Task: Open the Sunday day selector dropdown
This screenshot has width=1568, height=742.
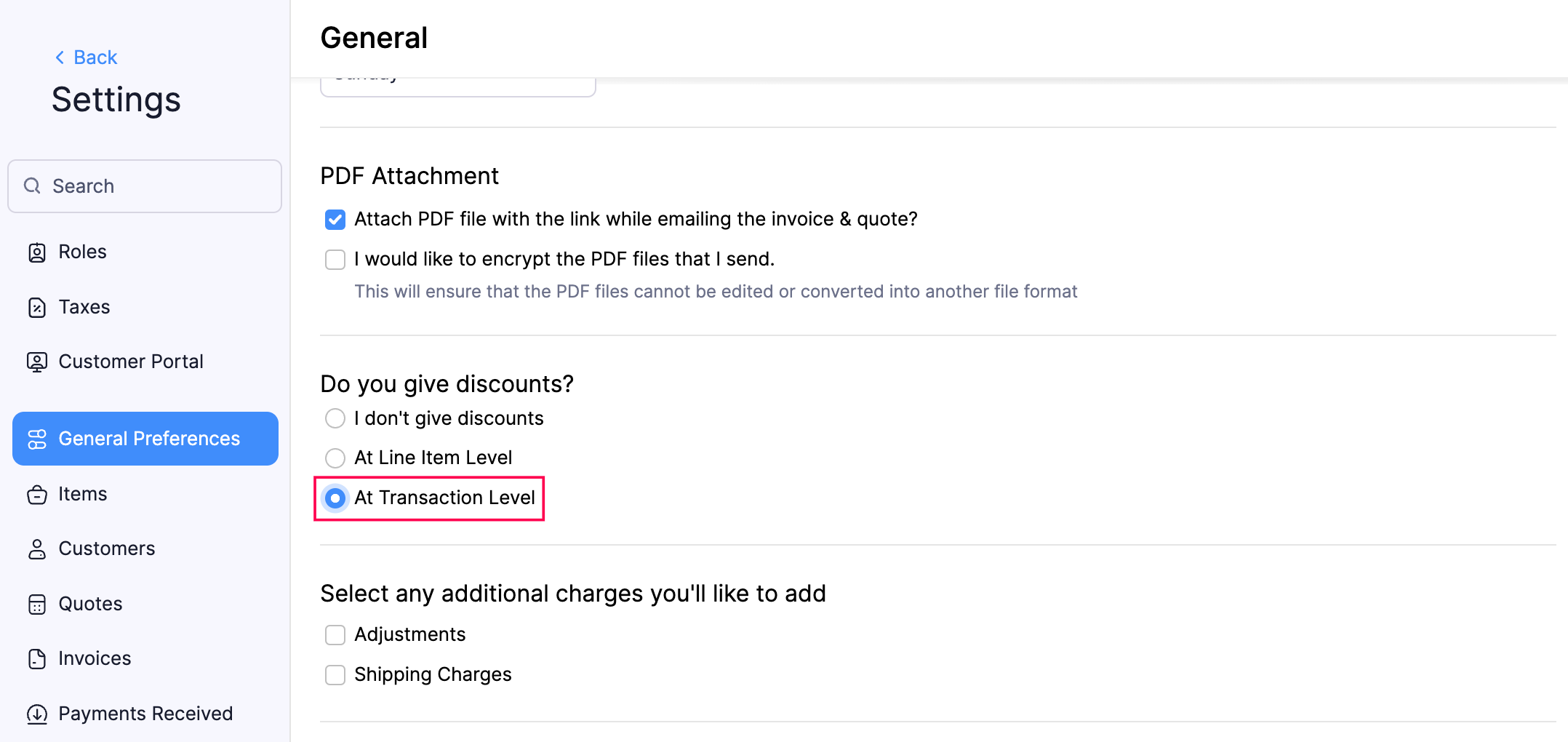Action: (457, 80)
